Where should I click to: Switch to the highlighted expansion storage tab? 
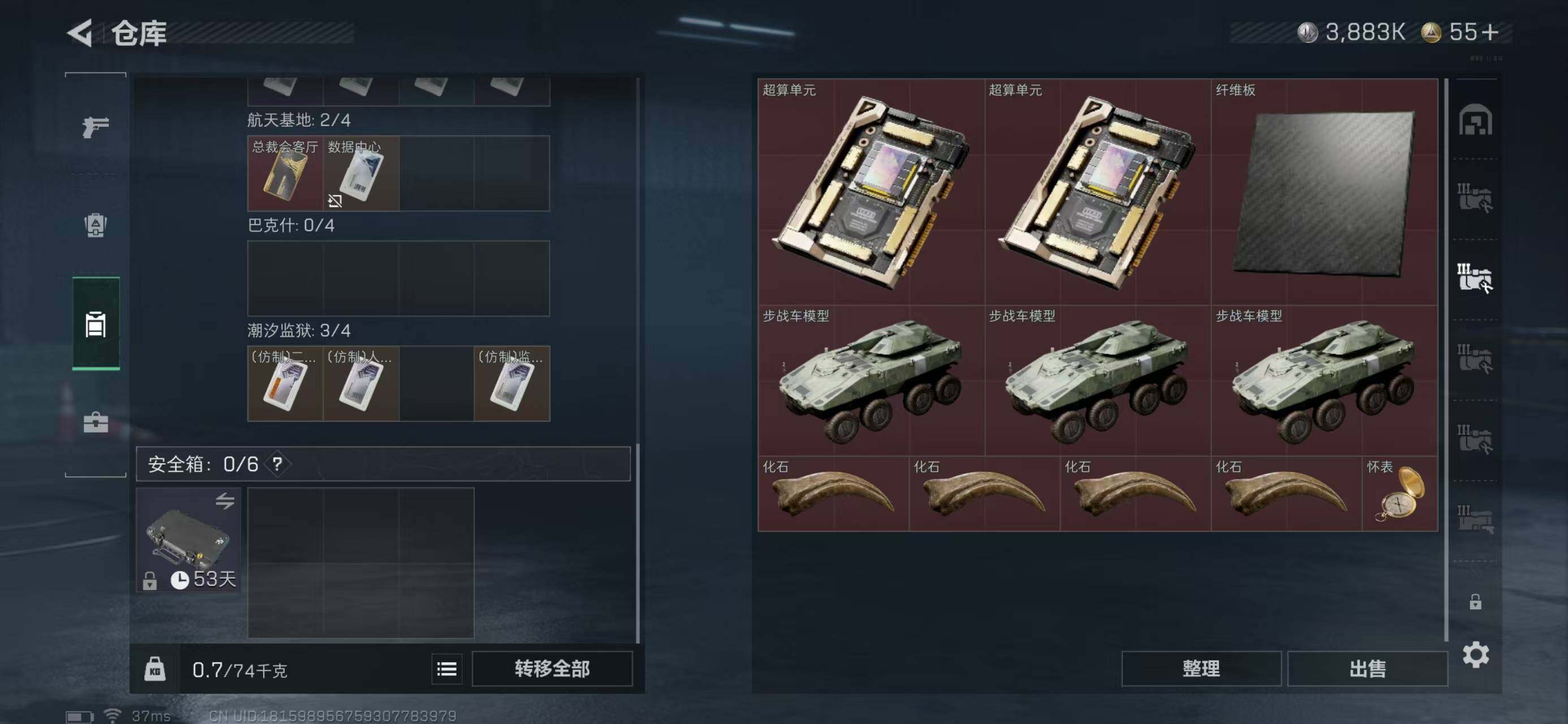(x=1475, y=278)
